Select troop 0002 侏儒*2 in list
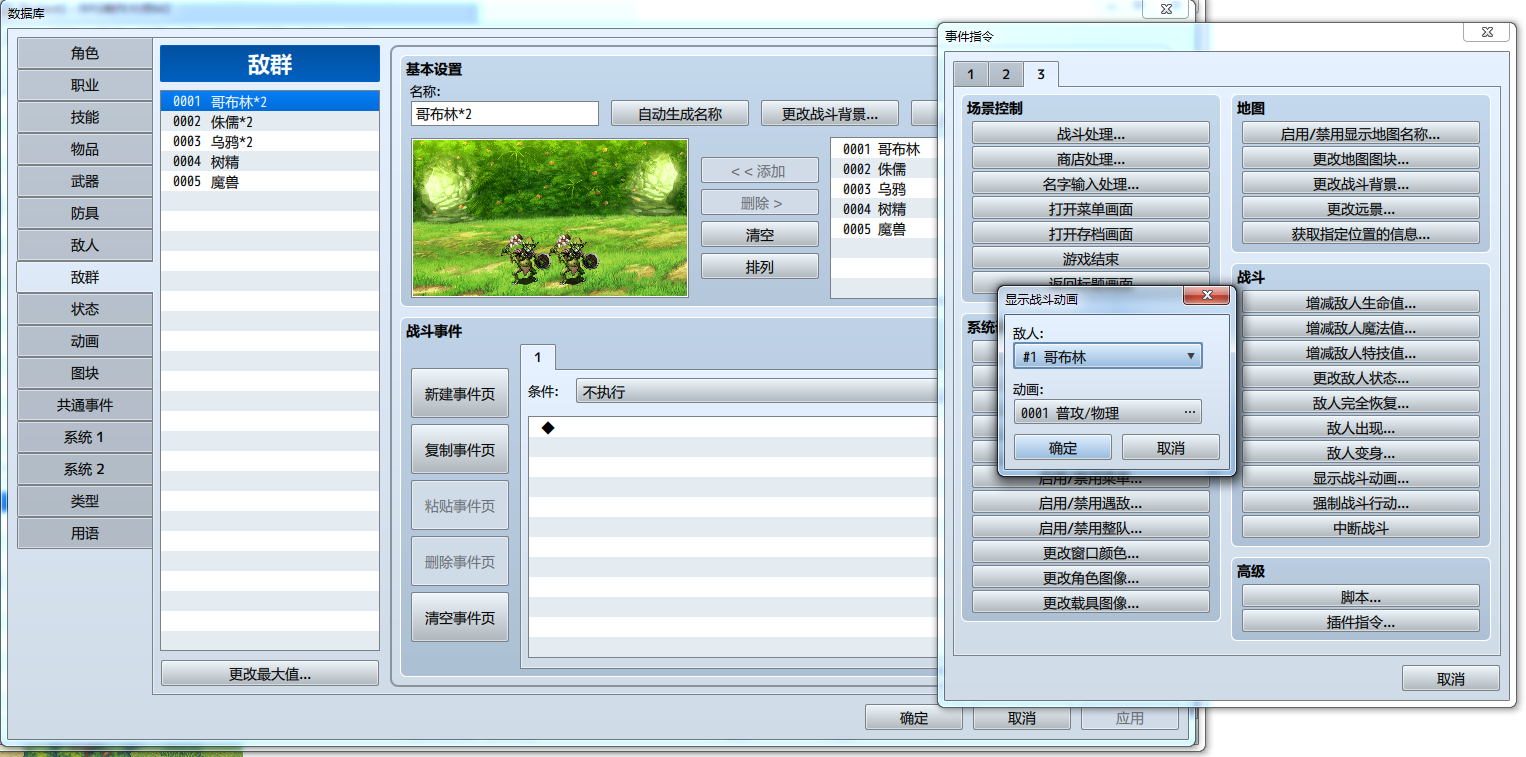This screenshot has height=757, width=1526. point(270,121)
